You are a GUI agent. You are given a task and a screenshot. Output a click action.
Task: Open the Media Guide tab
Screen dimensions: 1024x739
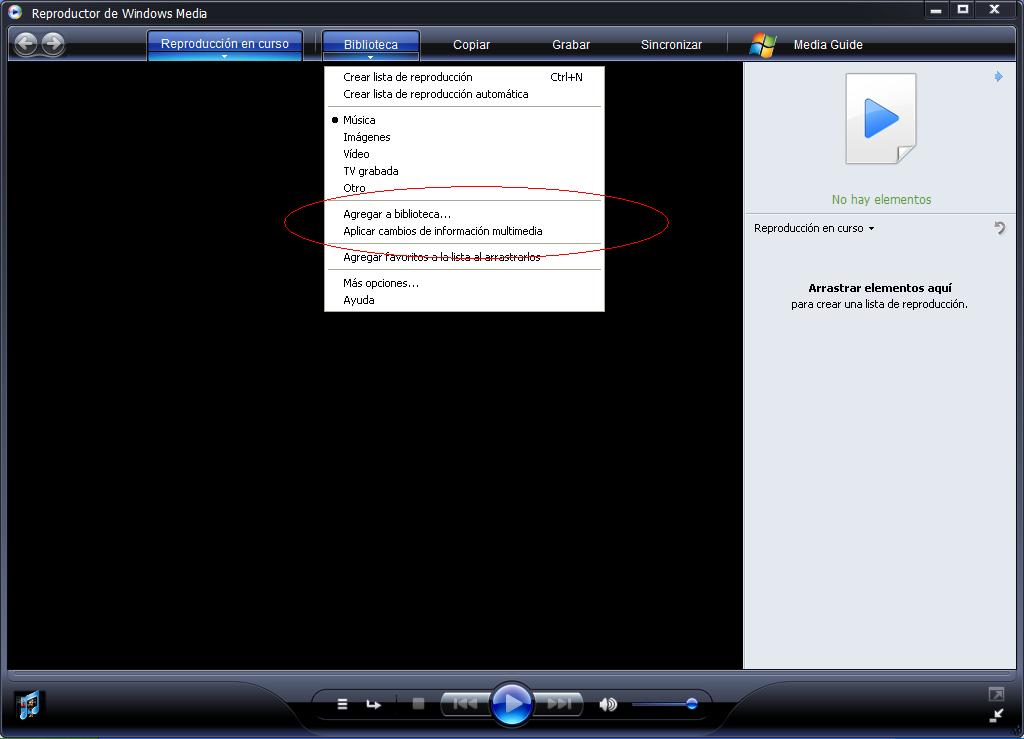[828, 44]
